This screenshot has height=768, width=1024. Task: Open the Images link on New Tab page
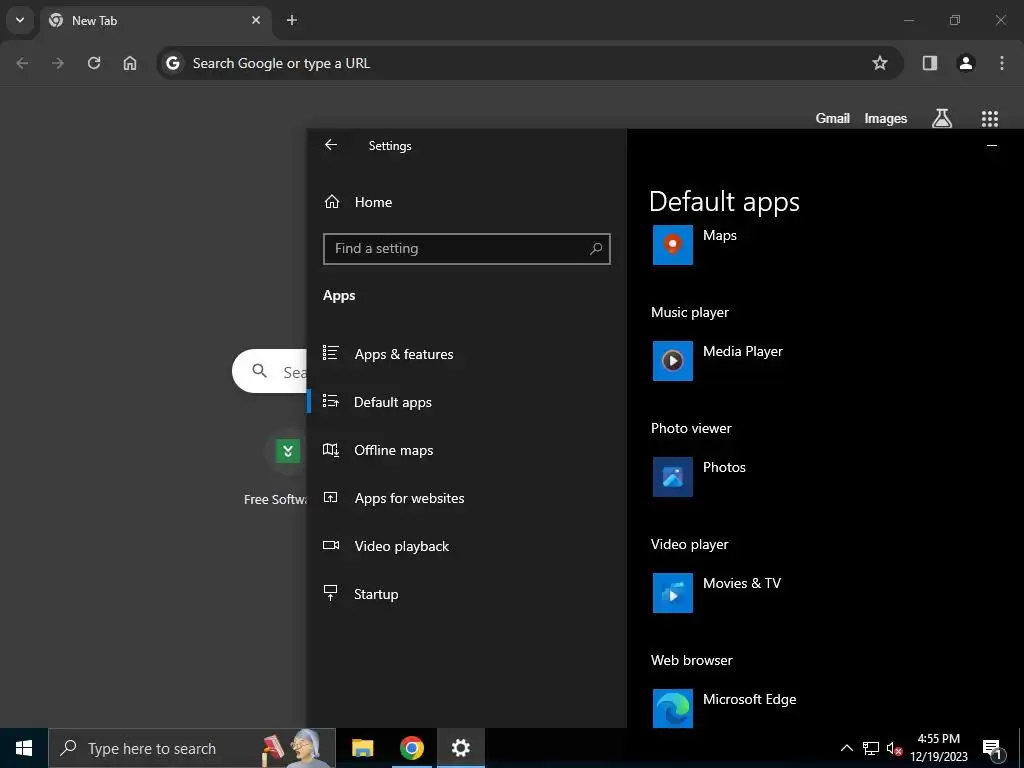pyautogui.click(x=886, y=118)
